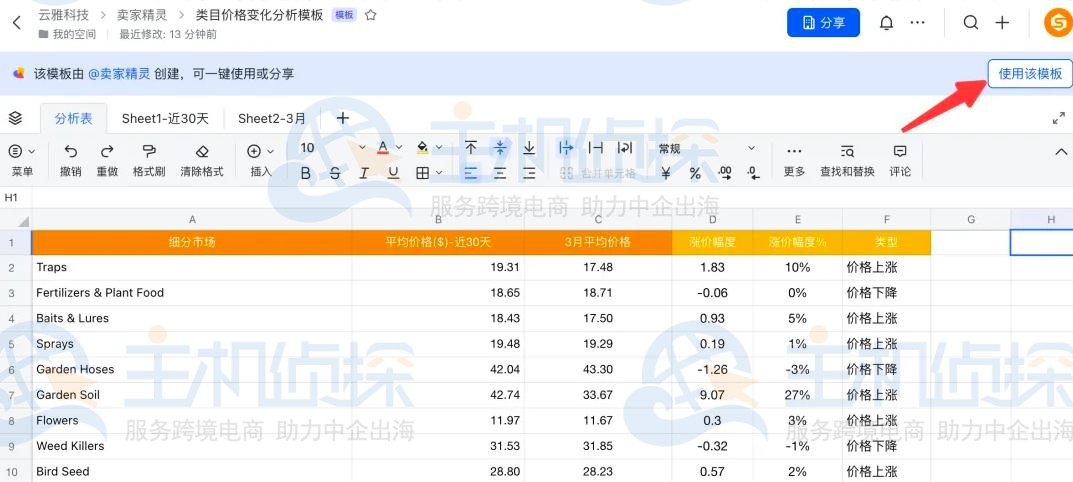Select the Garden Soil cell
Viewport: 1073px width, 482px height.
pyautogui.click(x=192, y=395)
